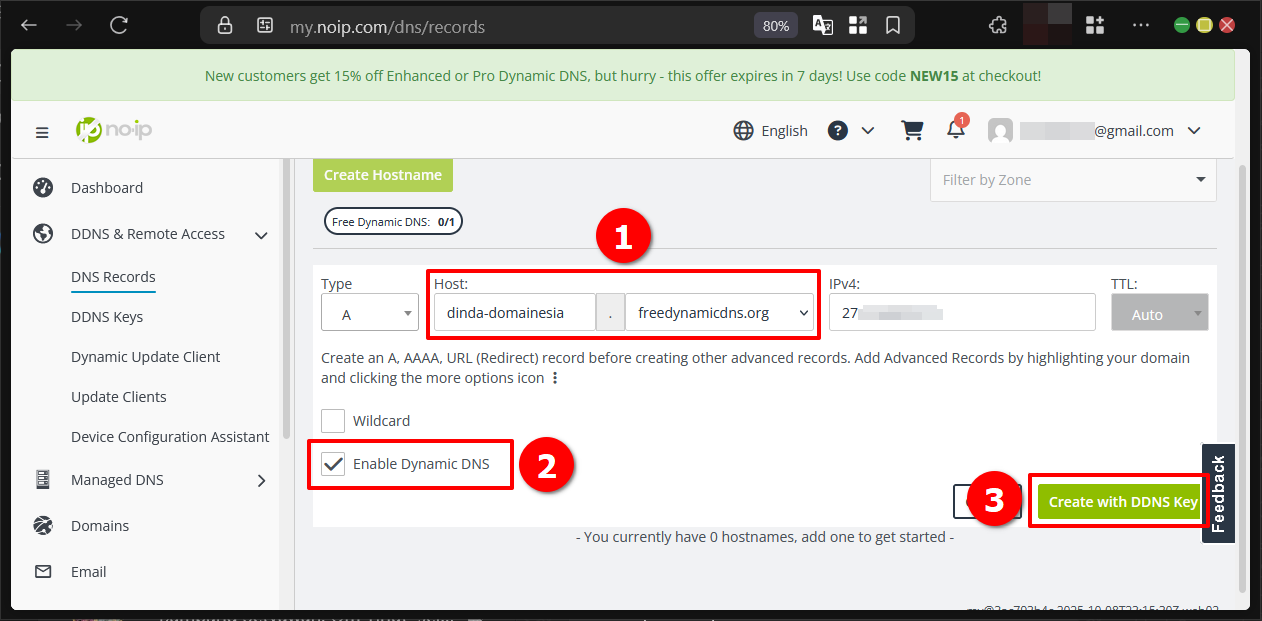Viewport: 1262px width, 621px height.
Task: Open the Filter by Zone dropdown
Action: [x=1072, y=180]
